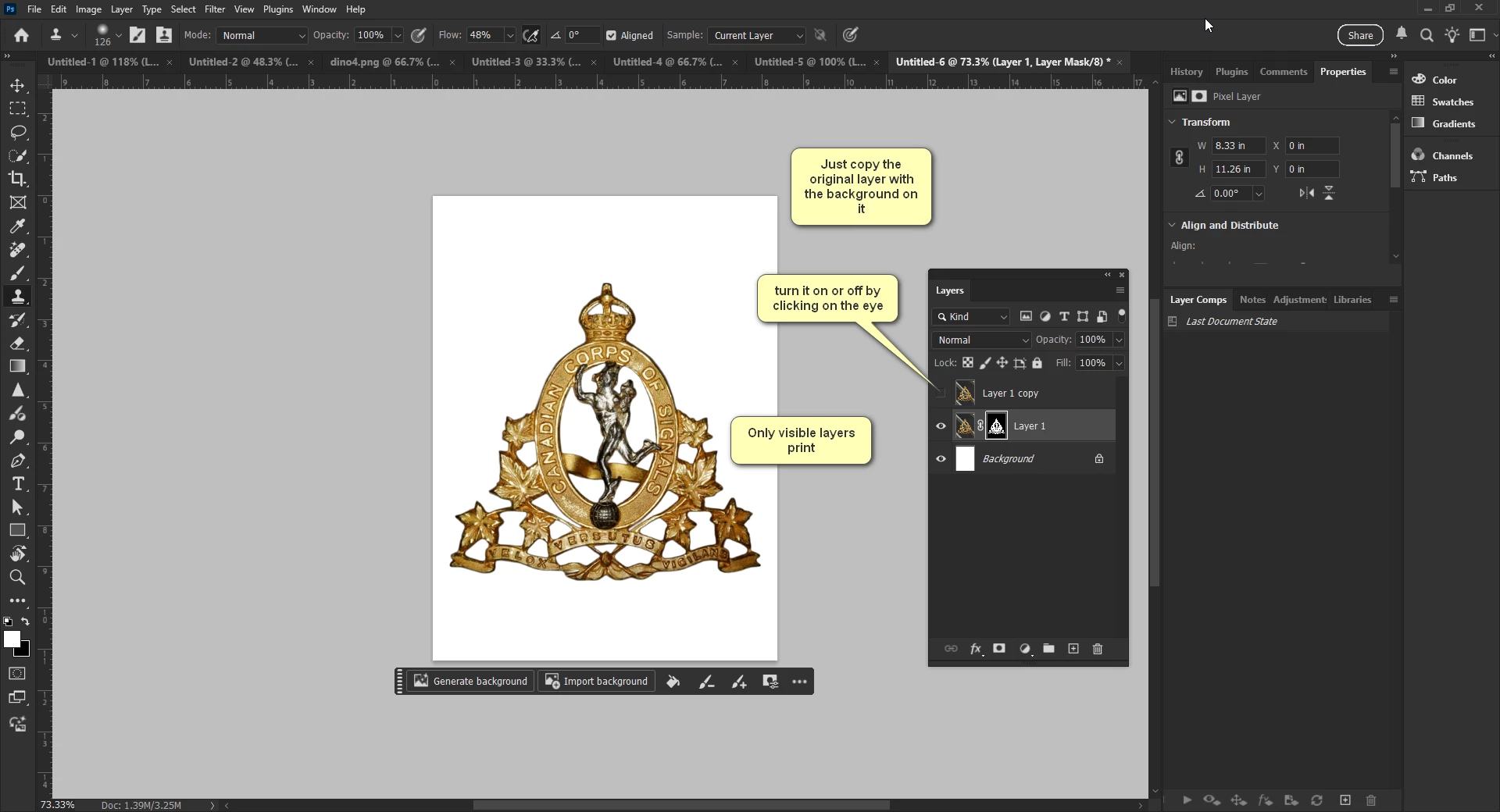
Task: Select the Rectangular Marquee tool
Action: click(x=17, y=109)
